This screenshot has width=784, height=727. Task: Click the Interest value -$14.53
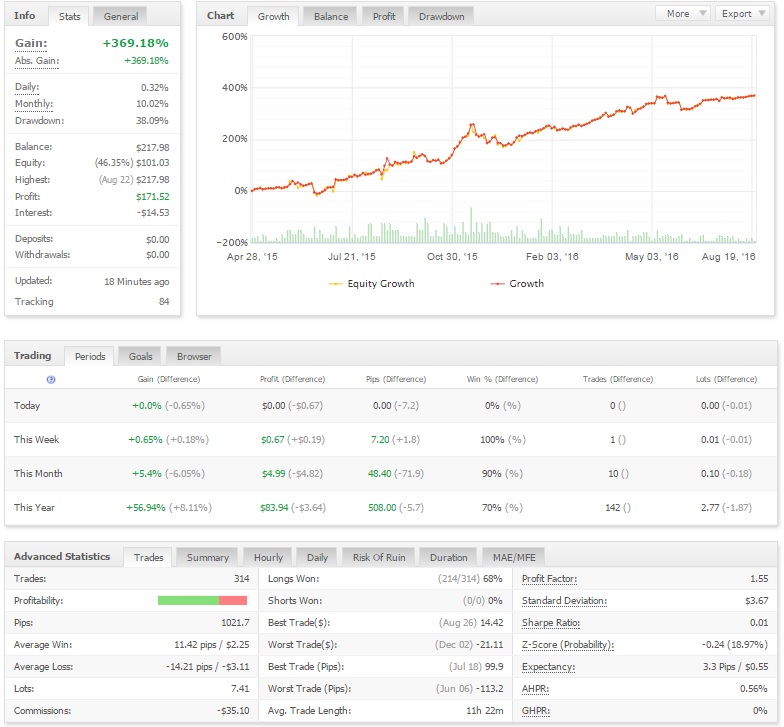(153, 213)
